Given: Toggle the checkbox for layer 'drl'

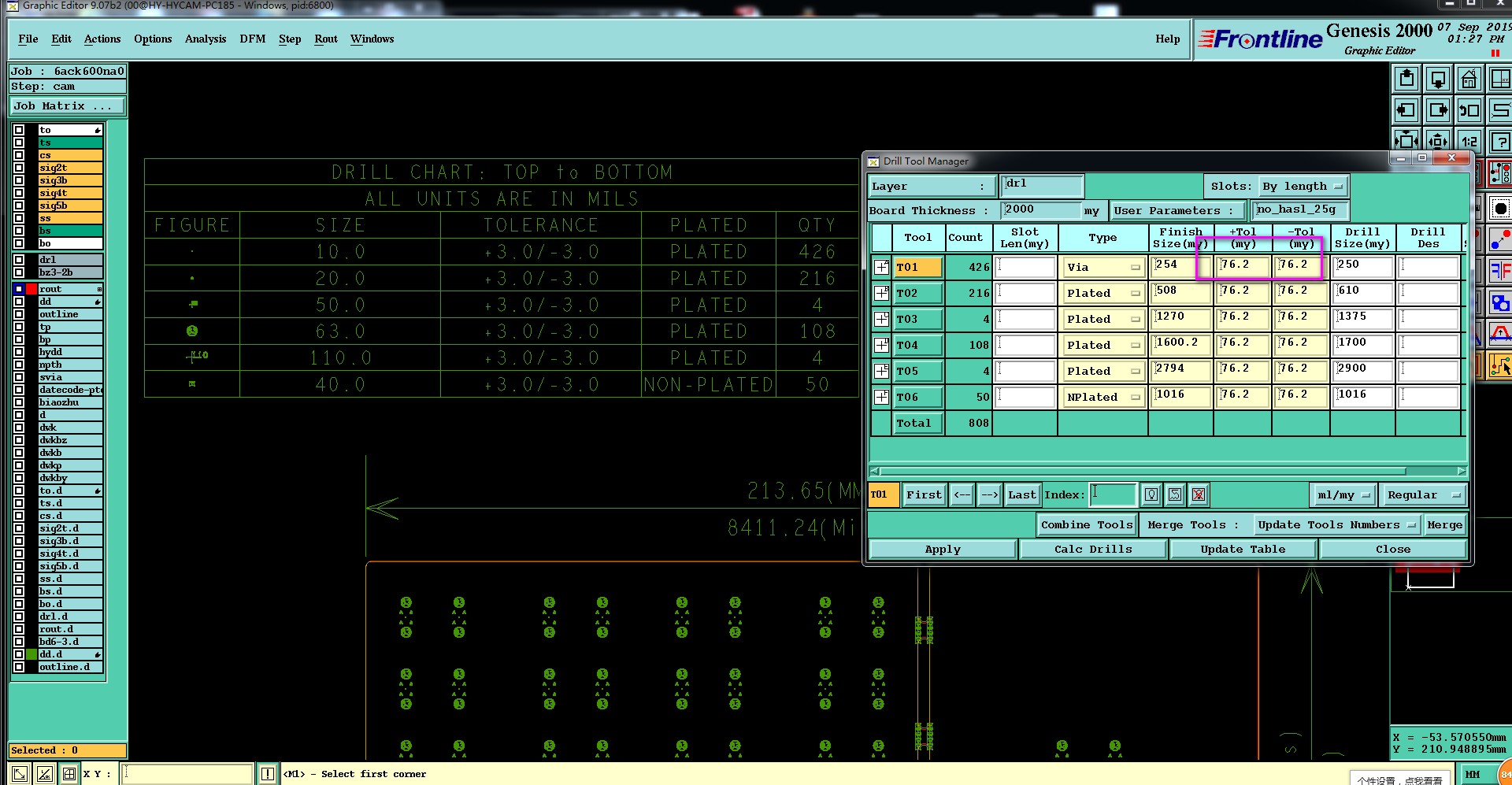Looking at the screenshot, I should click(19, 260).
